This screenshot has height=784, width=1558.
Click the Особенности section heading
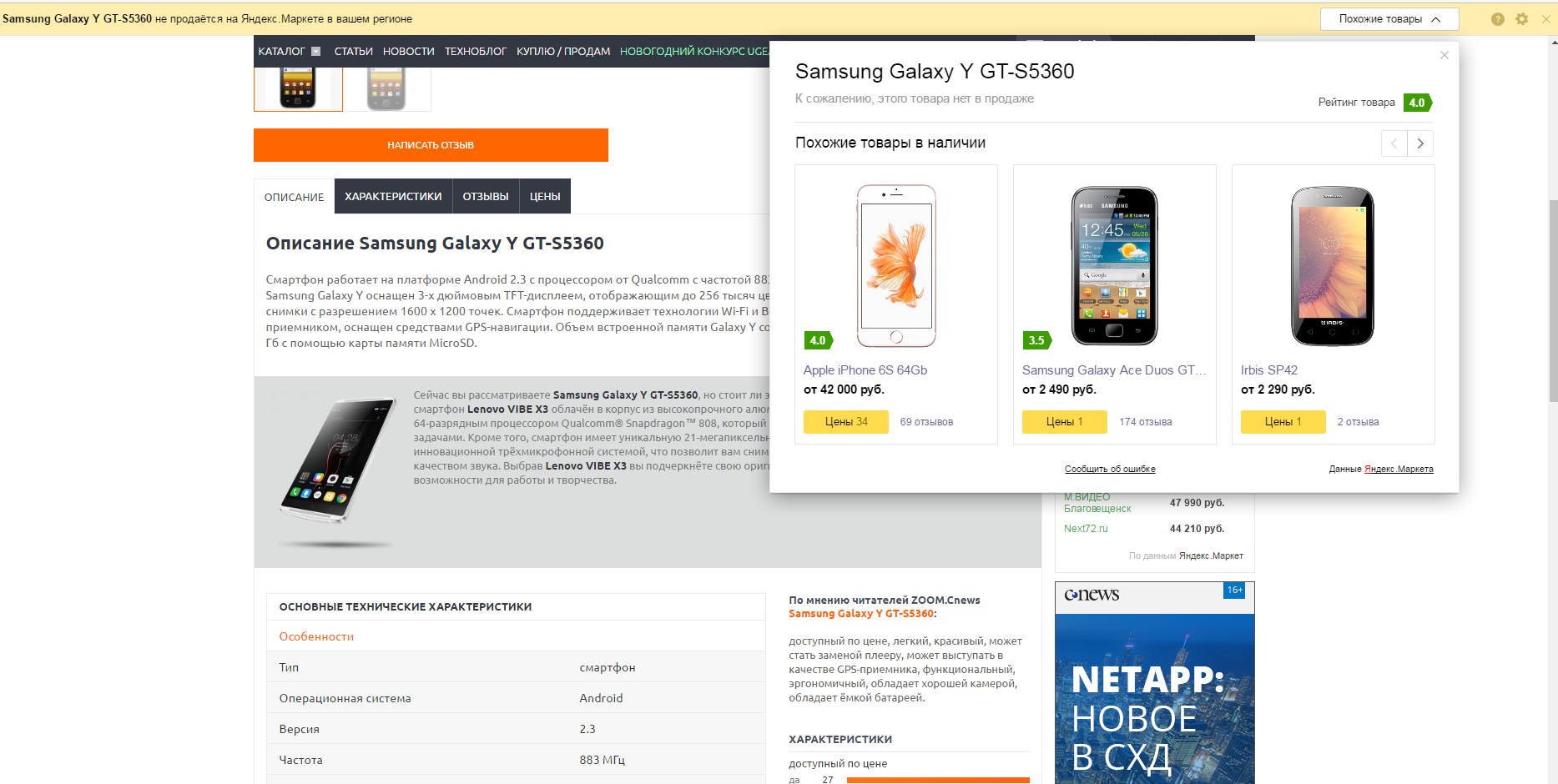point(316,636)
